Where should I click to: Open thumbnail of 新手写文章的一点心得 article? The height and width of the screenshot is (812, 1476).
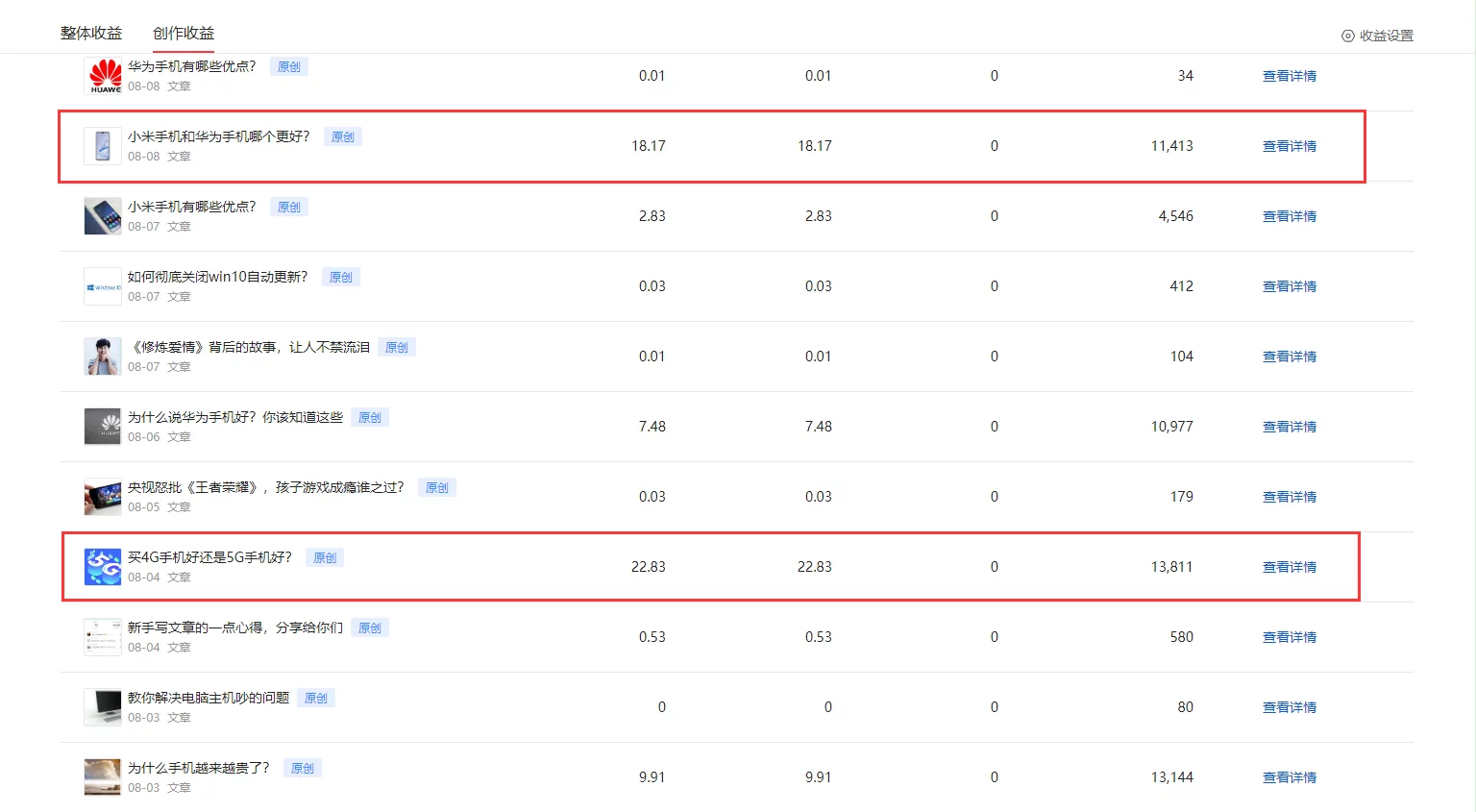[x=103, y=637]
